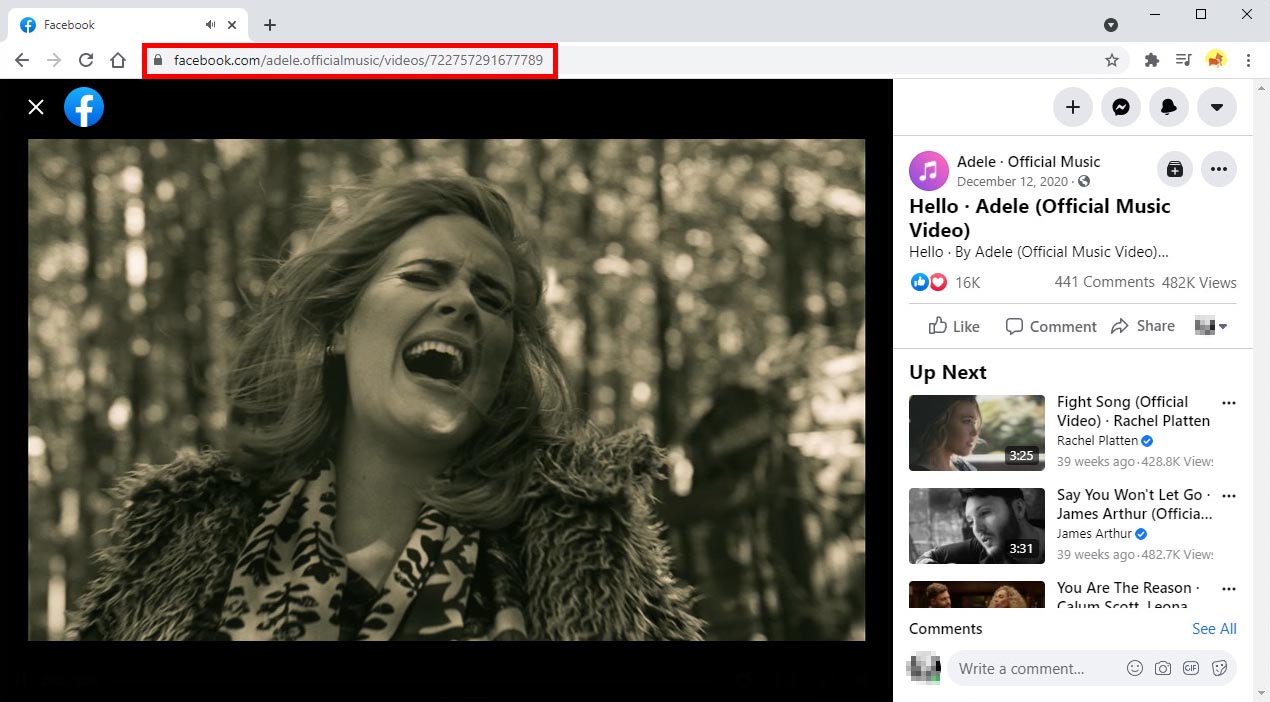View site info via the lock icon
Image resolution: width=1270 pixels, height=702 pixels.
tap(157, 60)
